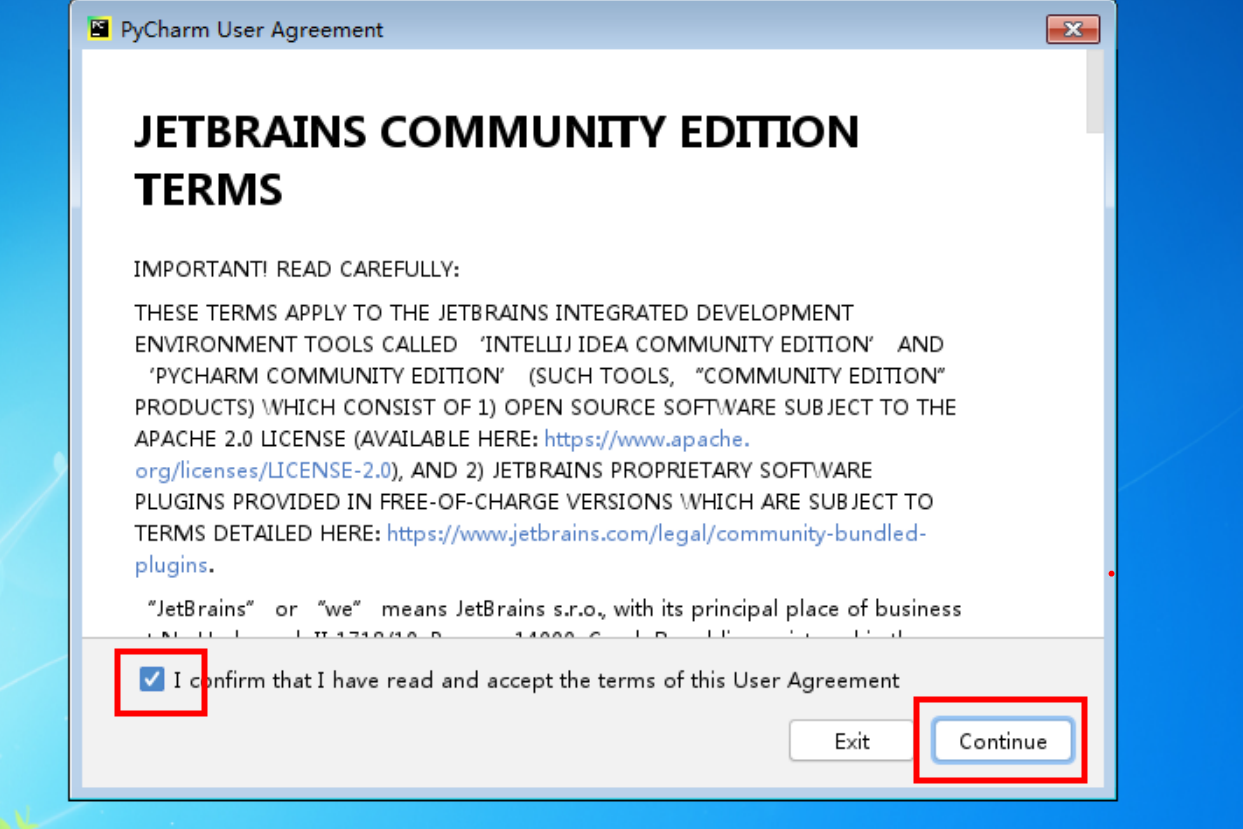1243x829 pixels.
Task: Click the agreement text scrollbar thumb
Action: (1095, 92)
